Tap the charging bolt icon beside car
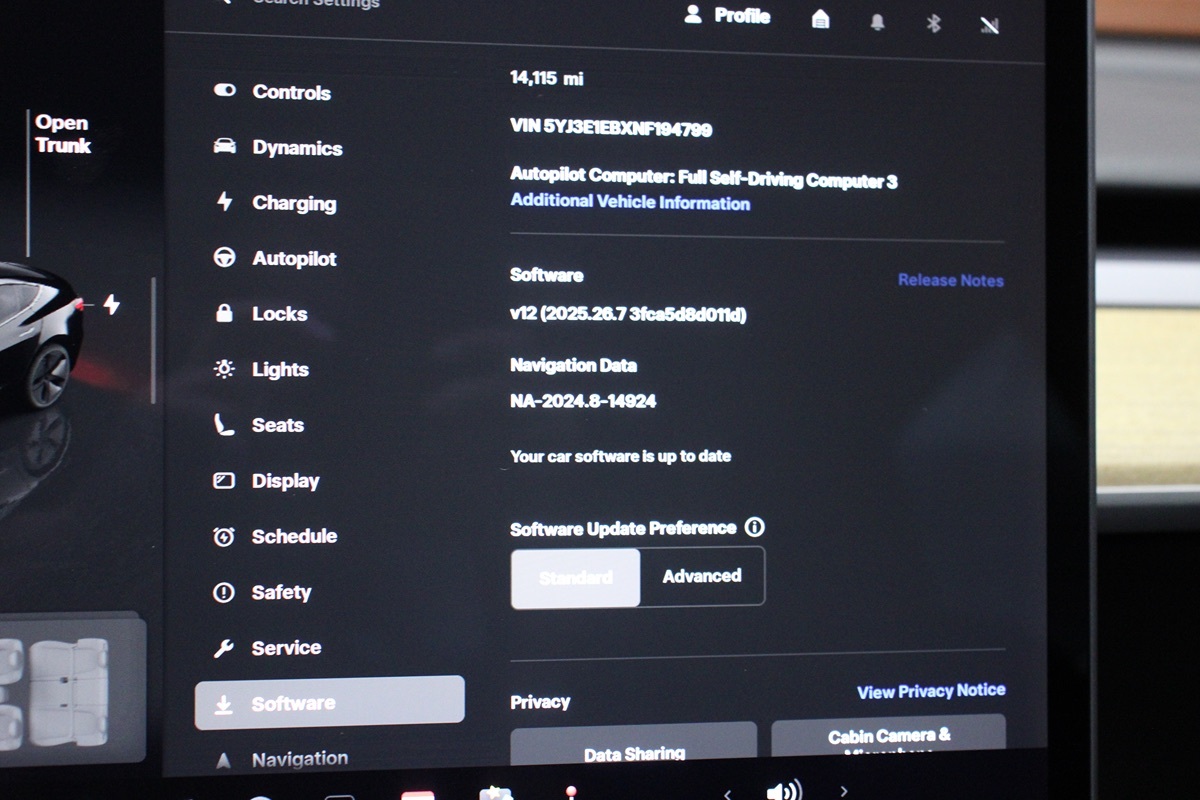The width and height of the screenshot is (1200, 800). click(x=111, y=304)
